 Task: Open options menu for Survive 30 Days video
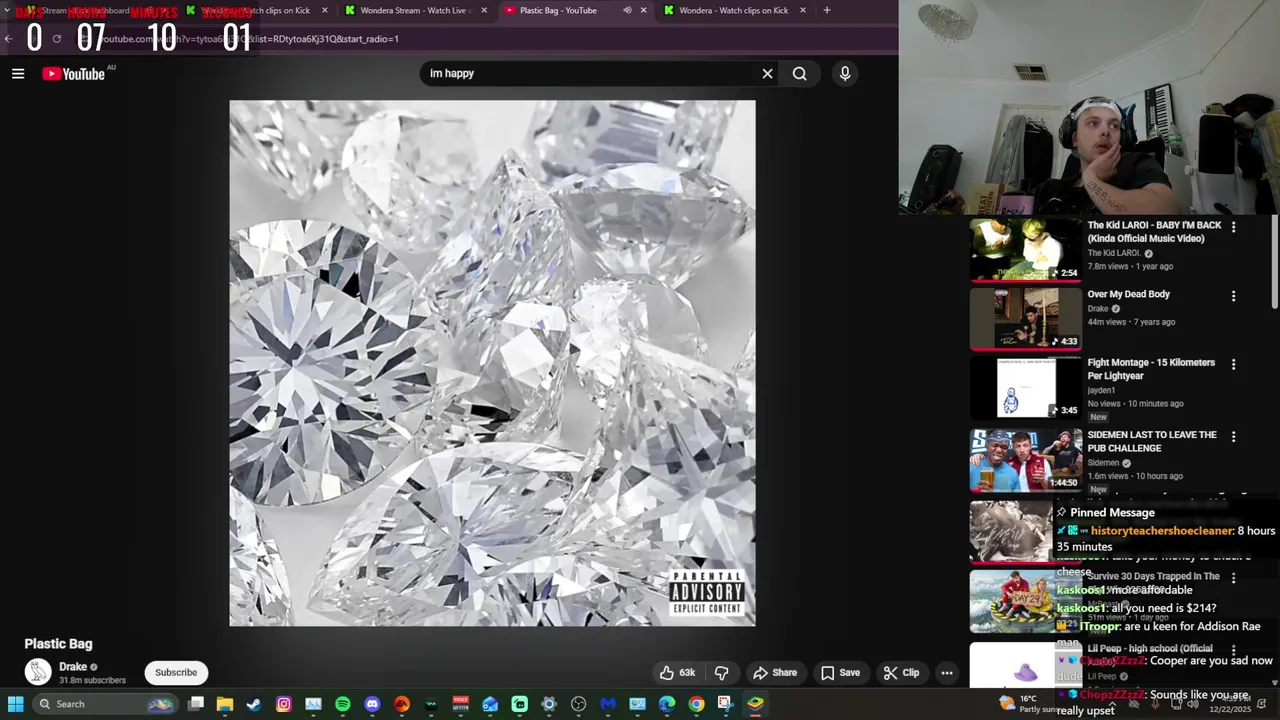(x=1233, y=578)
